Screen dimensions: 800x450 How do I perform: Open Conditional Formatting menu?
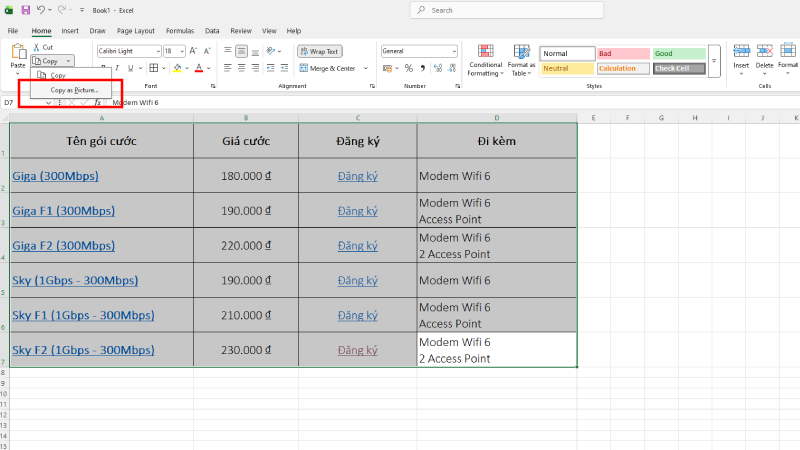click(485, 59)
